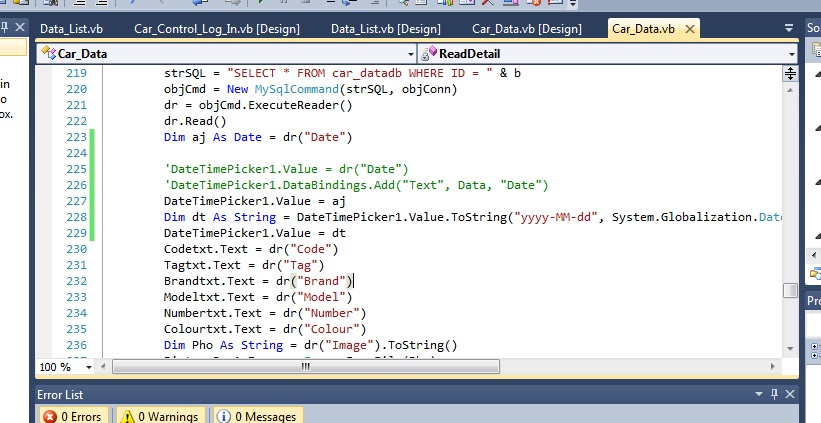This screenshot has height=423, width=821.
Task: Open the Car_Control_Log_In.vb [Design] tab
Action: (217, 29)
